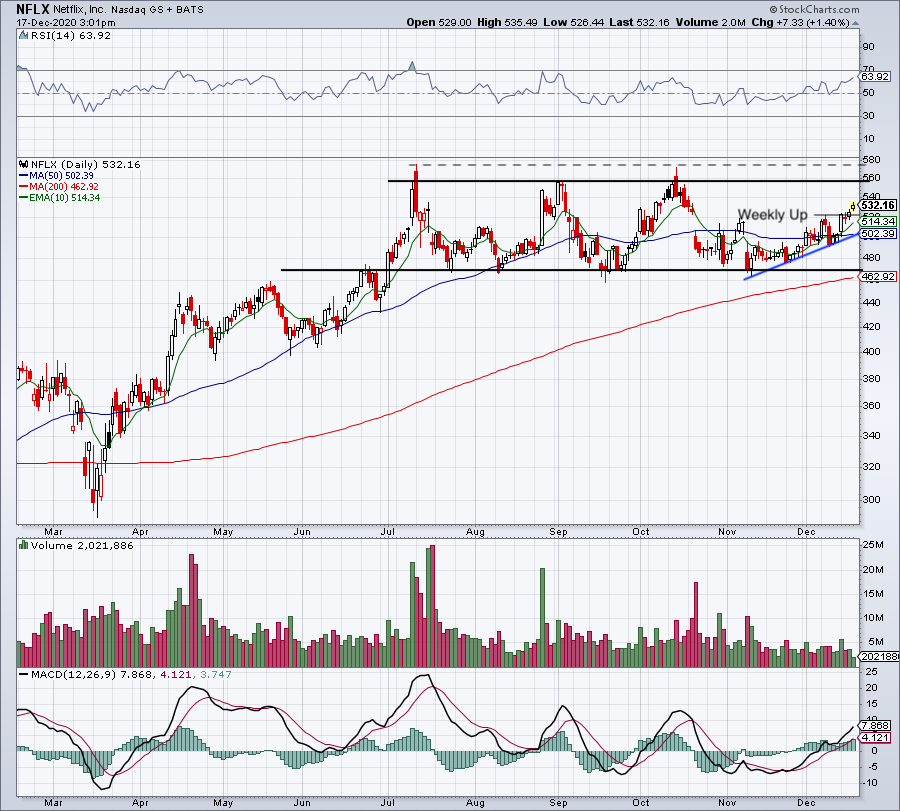Click the 'Open 529.00' header value
Screen dimensions: 900x811
[439, 22]
